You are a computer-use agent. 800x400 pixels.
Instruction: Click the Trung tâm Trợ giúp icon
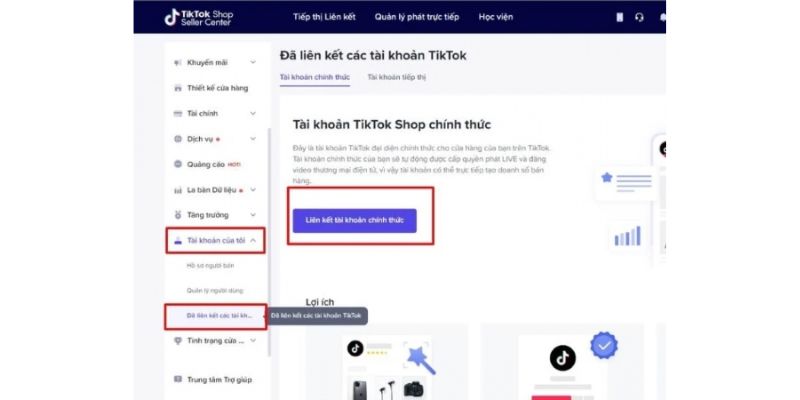pos(178,380)
